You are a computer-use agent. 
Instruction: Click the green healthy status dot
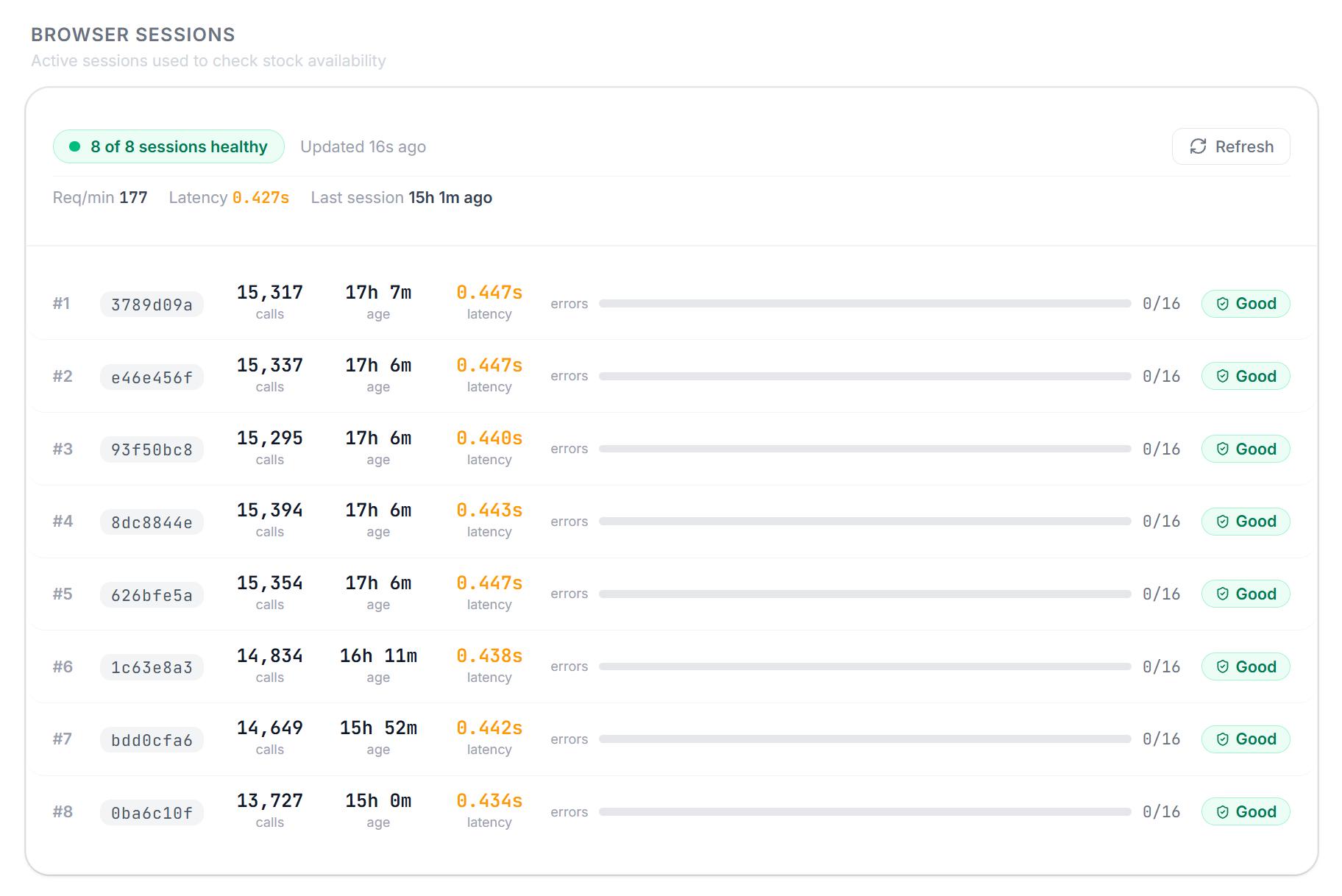pos(74,146)
